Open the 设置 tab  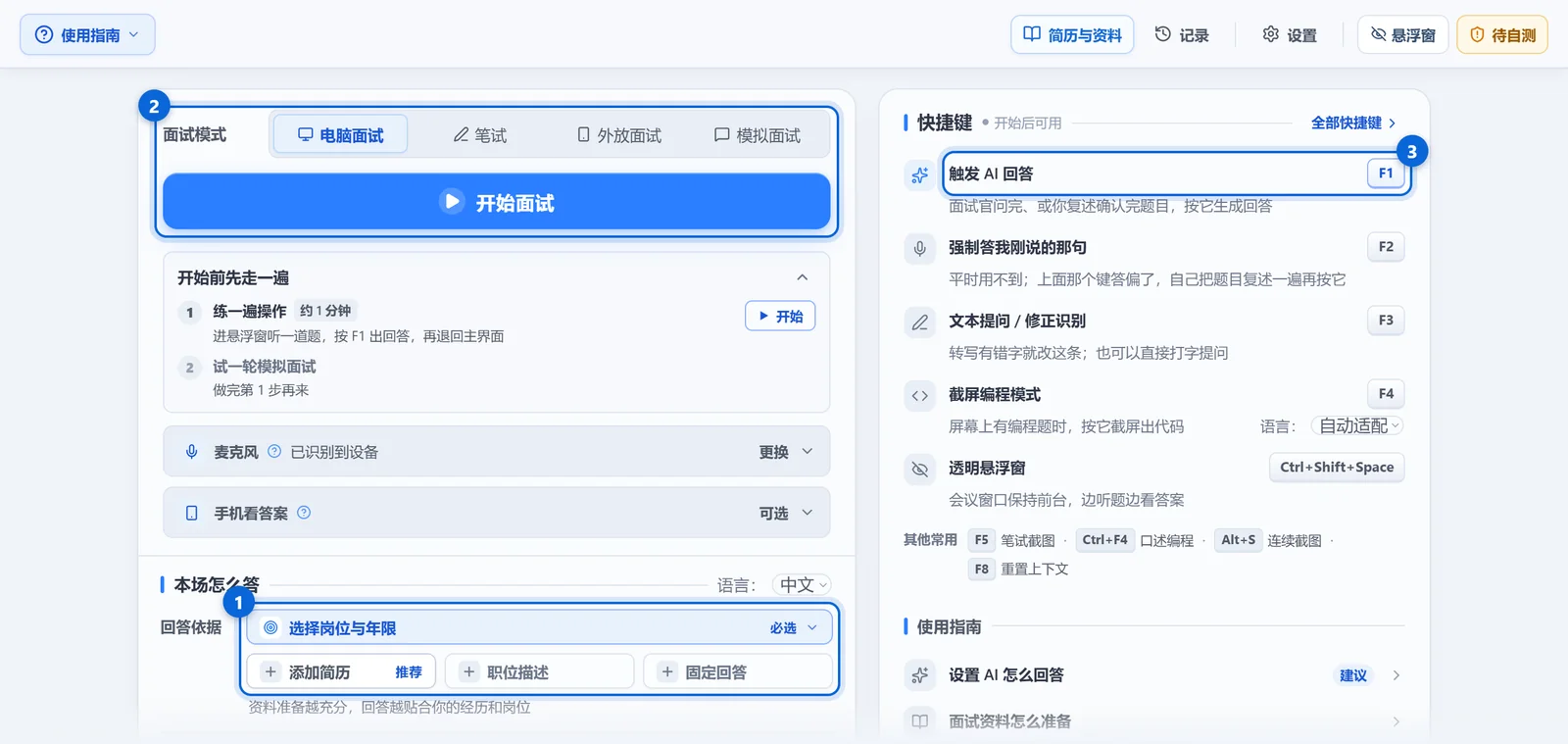1290,35
